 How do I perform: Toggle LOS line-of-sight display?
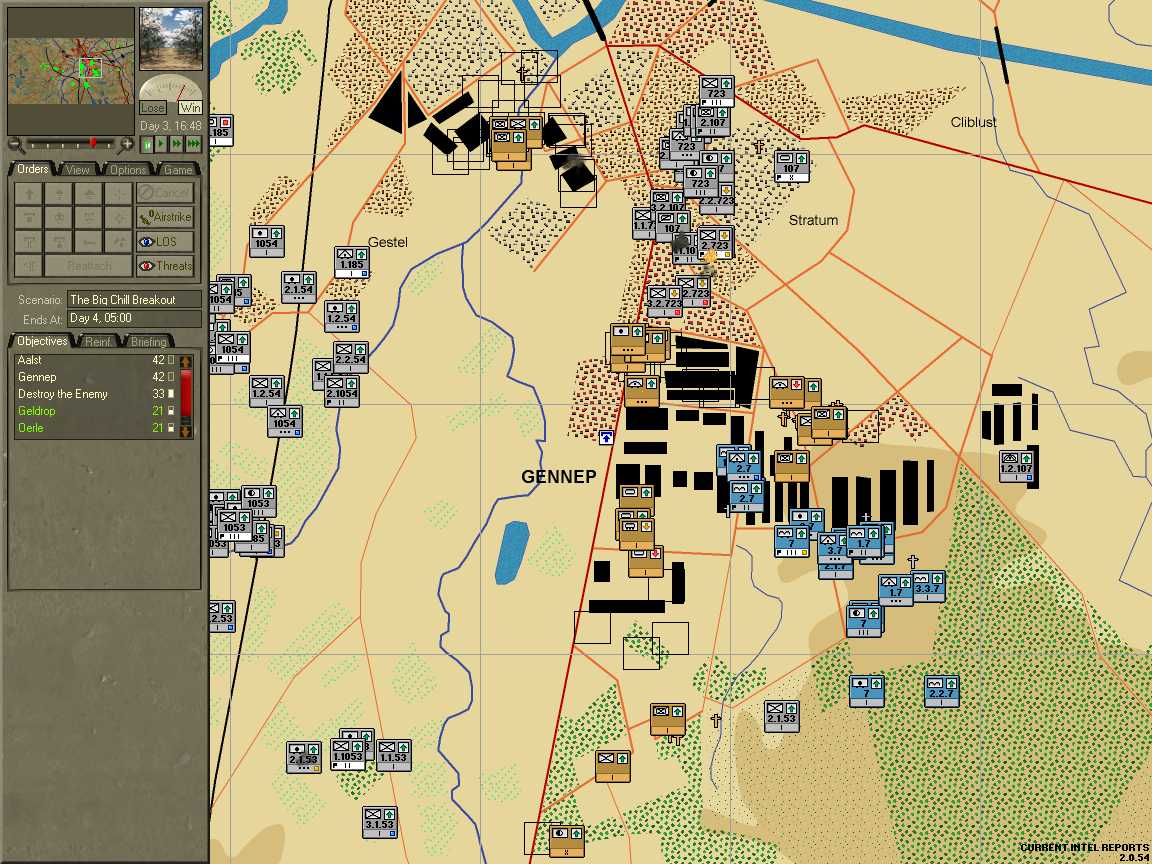coord(165,241)
